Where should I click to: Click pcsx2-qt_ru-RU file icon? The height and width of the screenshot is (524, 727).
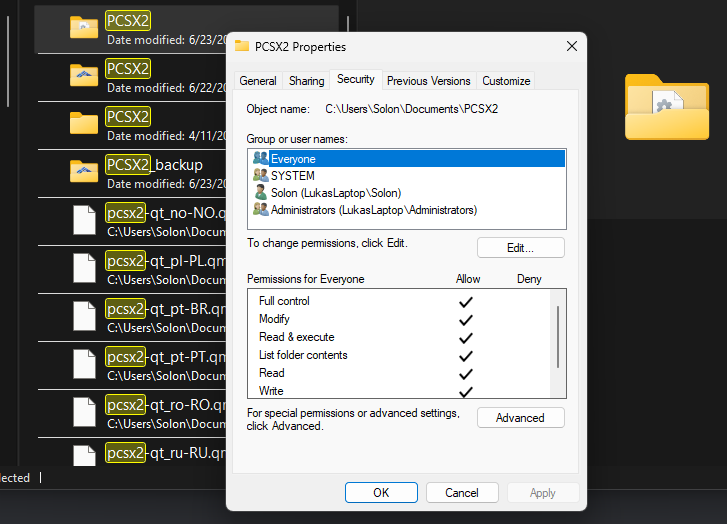click(84, 456)
